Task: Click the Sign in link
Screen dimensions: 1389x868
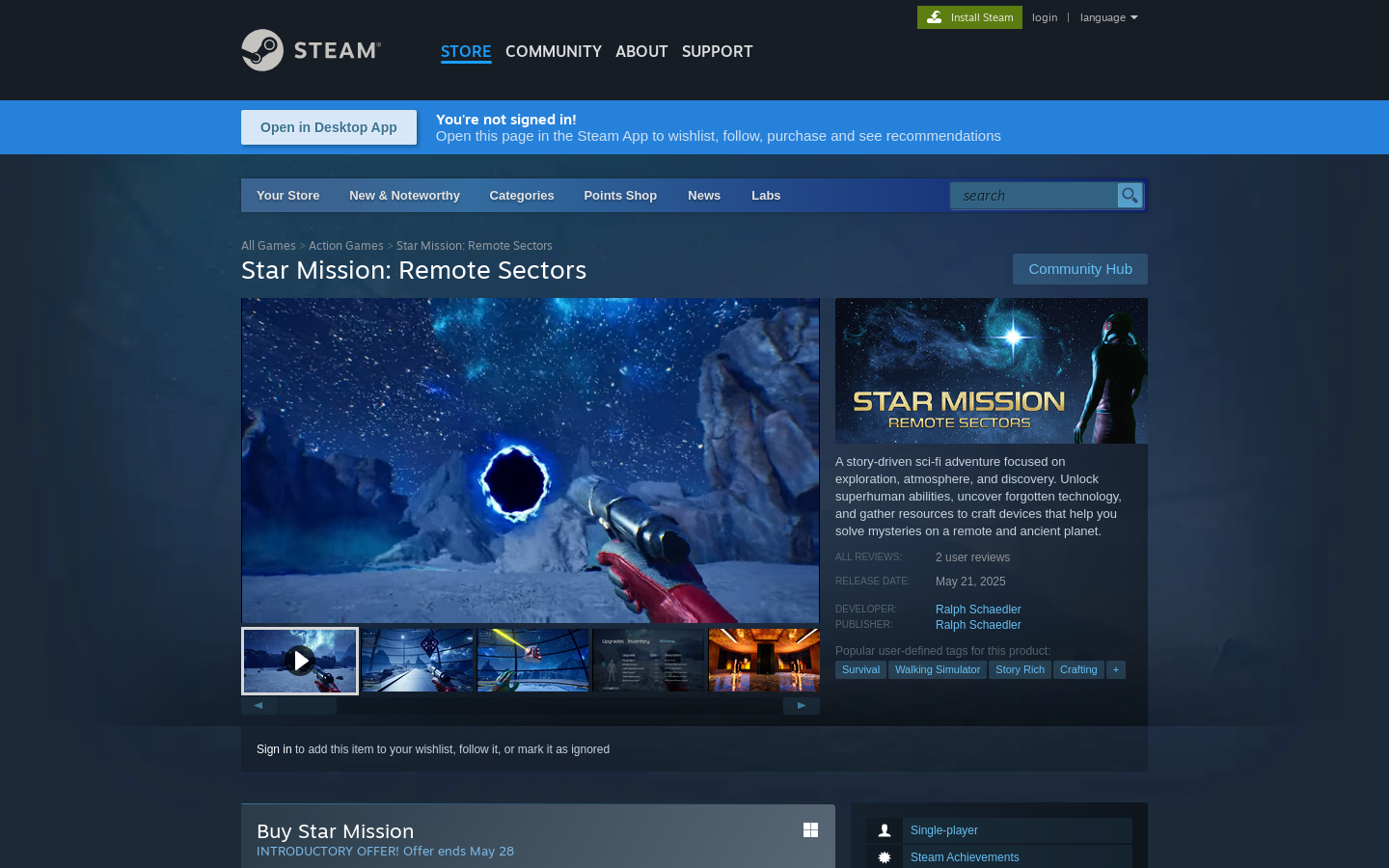Action: click(274, 749)
